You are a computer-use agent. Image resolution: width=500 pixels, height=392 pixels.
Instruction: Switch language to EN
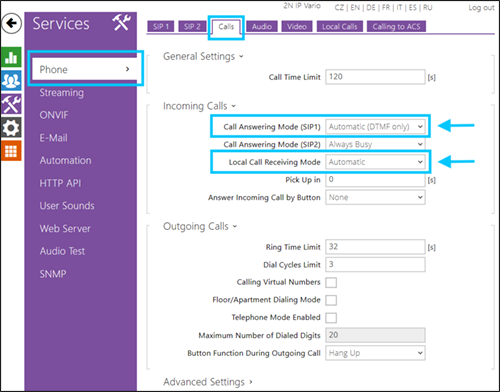tap(355, 7)
